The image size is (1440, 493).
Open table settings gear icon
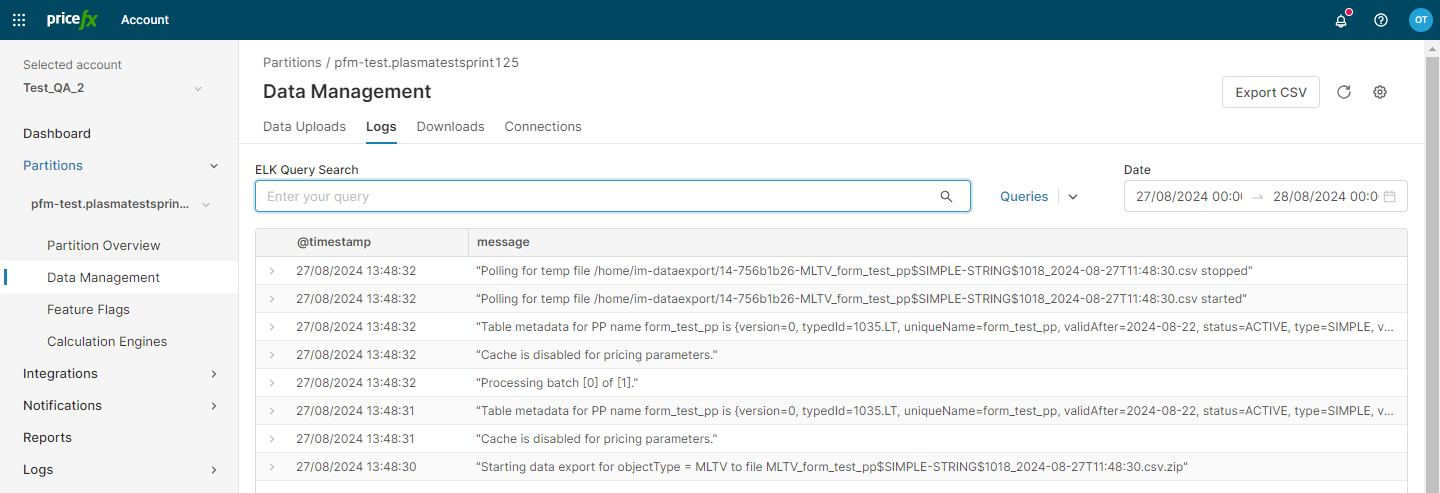(1380, 92)
